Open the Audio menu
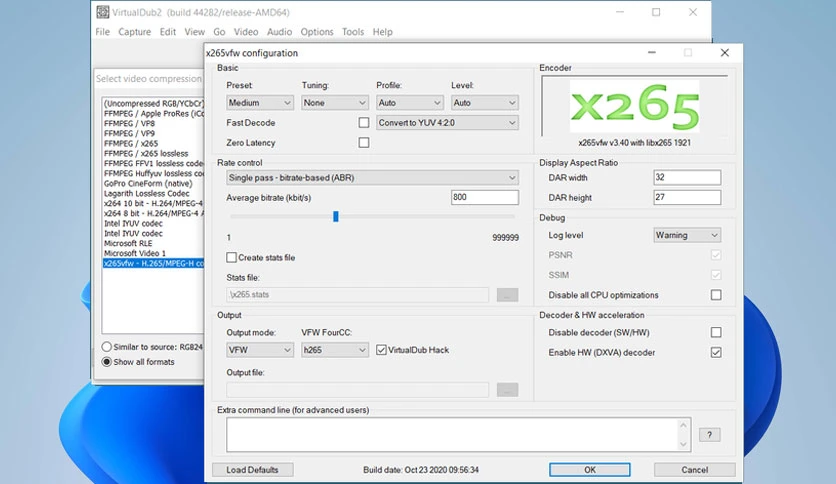 click(279, 31)
